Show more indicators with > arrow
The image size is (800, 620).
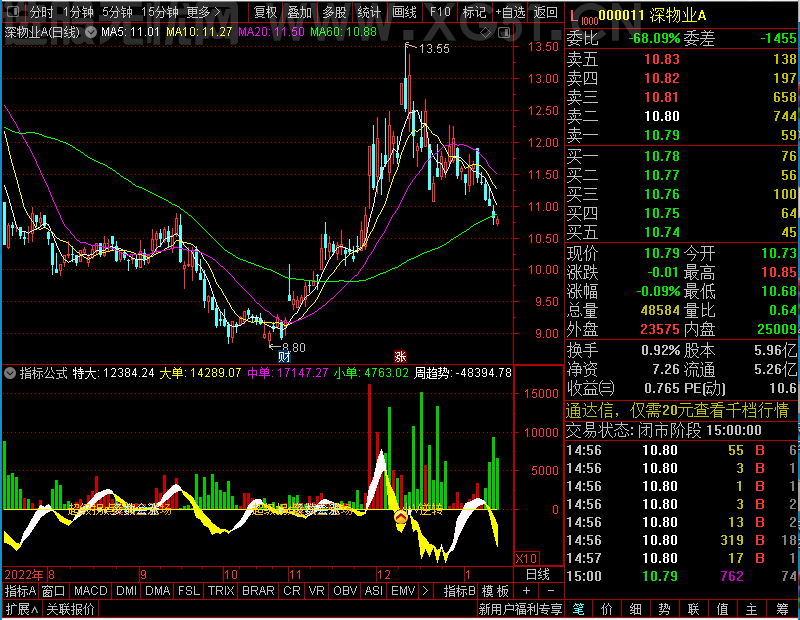click(x=426, y=591)
